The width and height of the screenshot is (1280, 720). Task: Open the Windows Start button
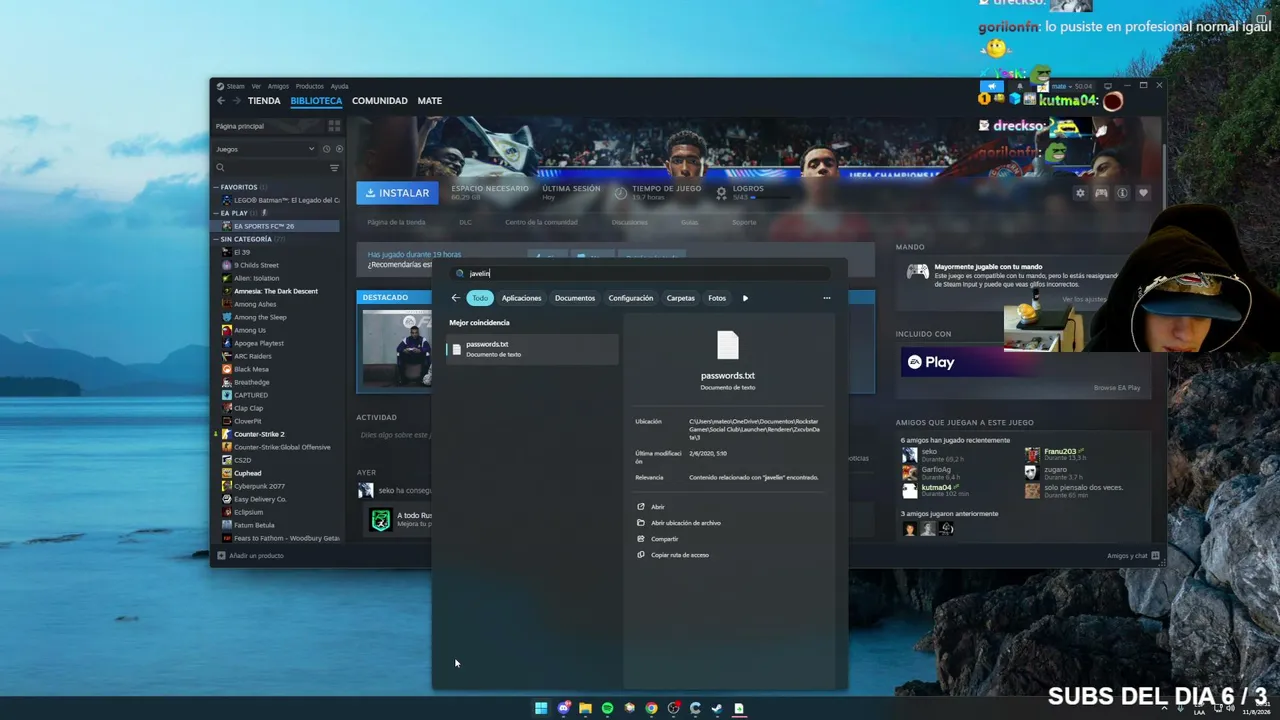(x=541, y=708)
